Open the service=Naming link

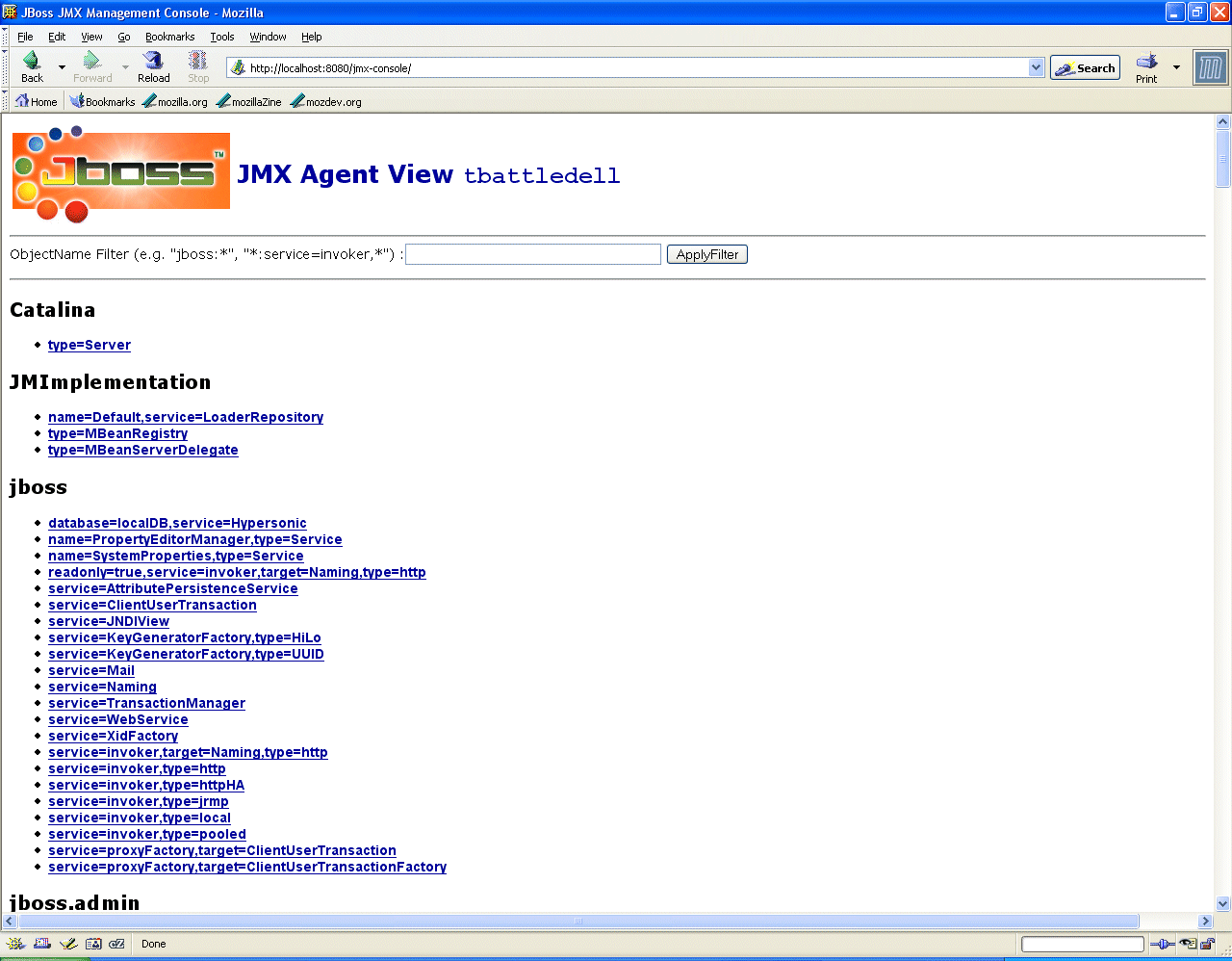(102, 687)
